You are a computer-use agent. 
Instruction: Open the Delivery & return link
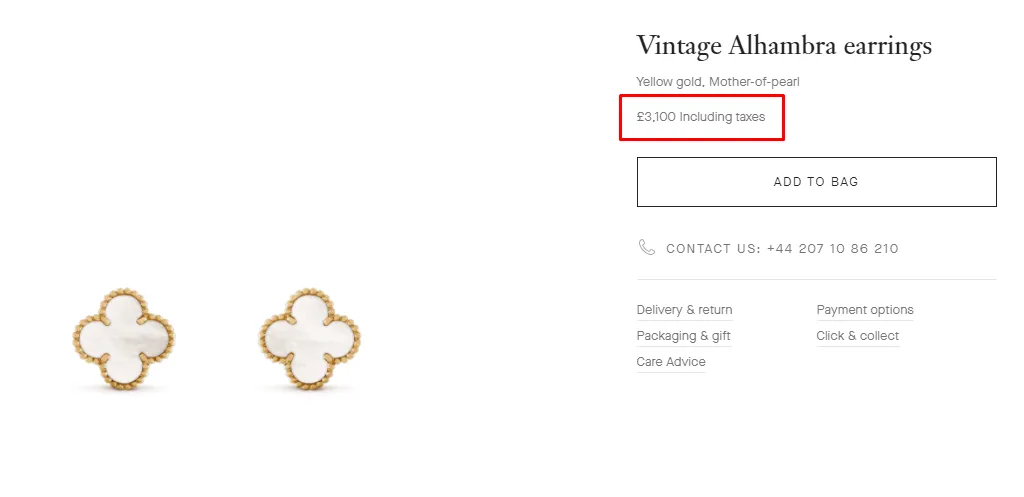[x=684, y=310]
